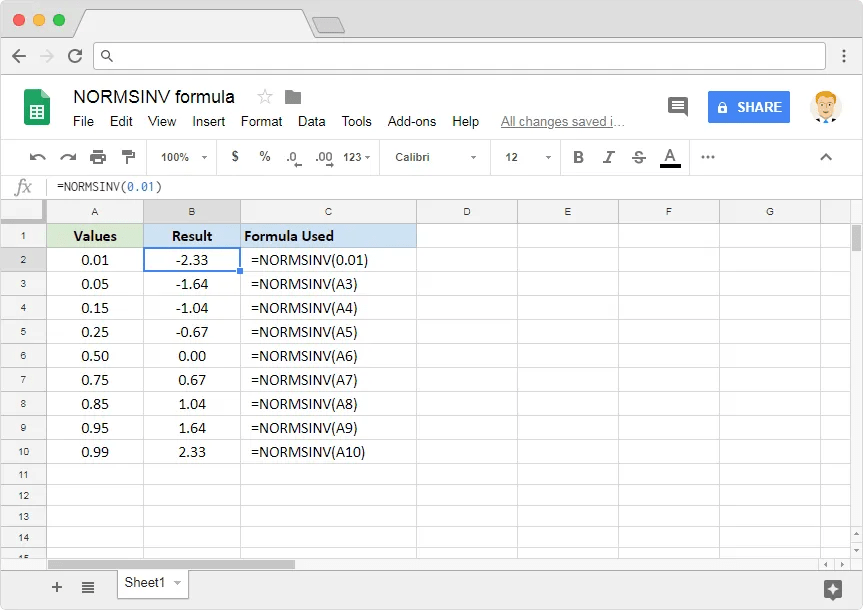Viewport: 863px width, 610px height.
Task: Select the paint format roller icon
Action: pos(128,157)
